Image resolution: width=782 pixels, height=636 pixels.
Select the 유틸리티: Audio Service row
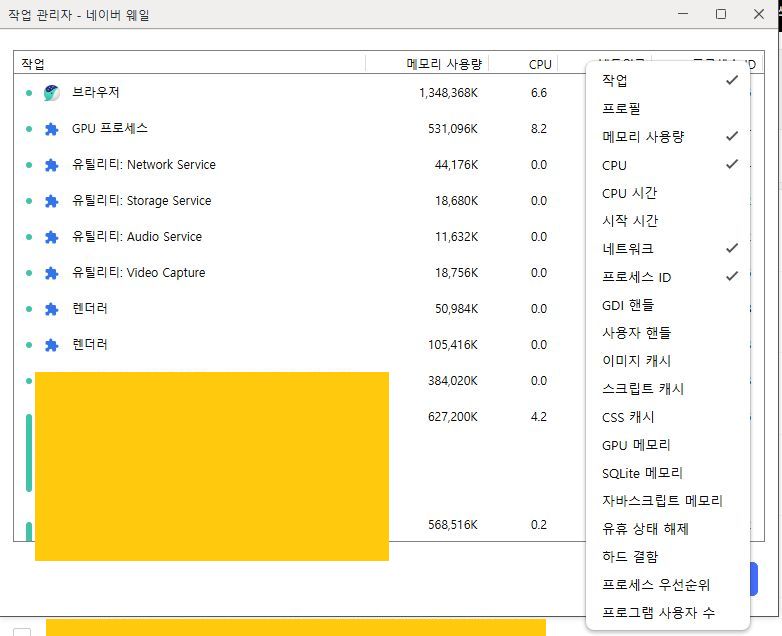click(x=300, y=237)
